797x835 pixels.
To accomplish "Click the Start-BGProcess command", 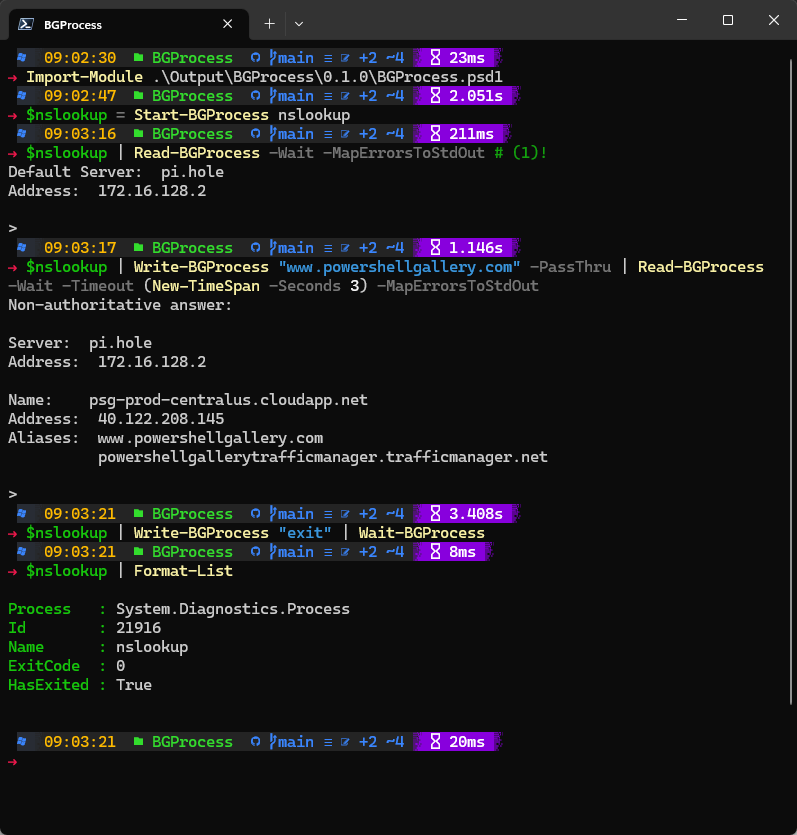I will [201, 115].
